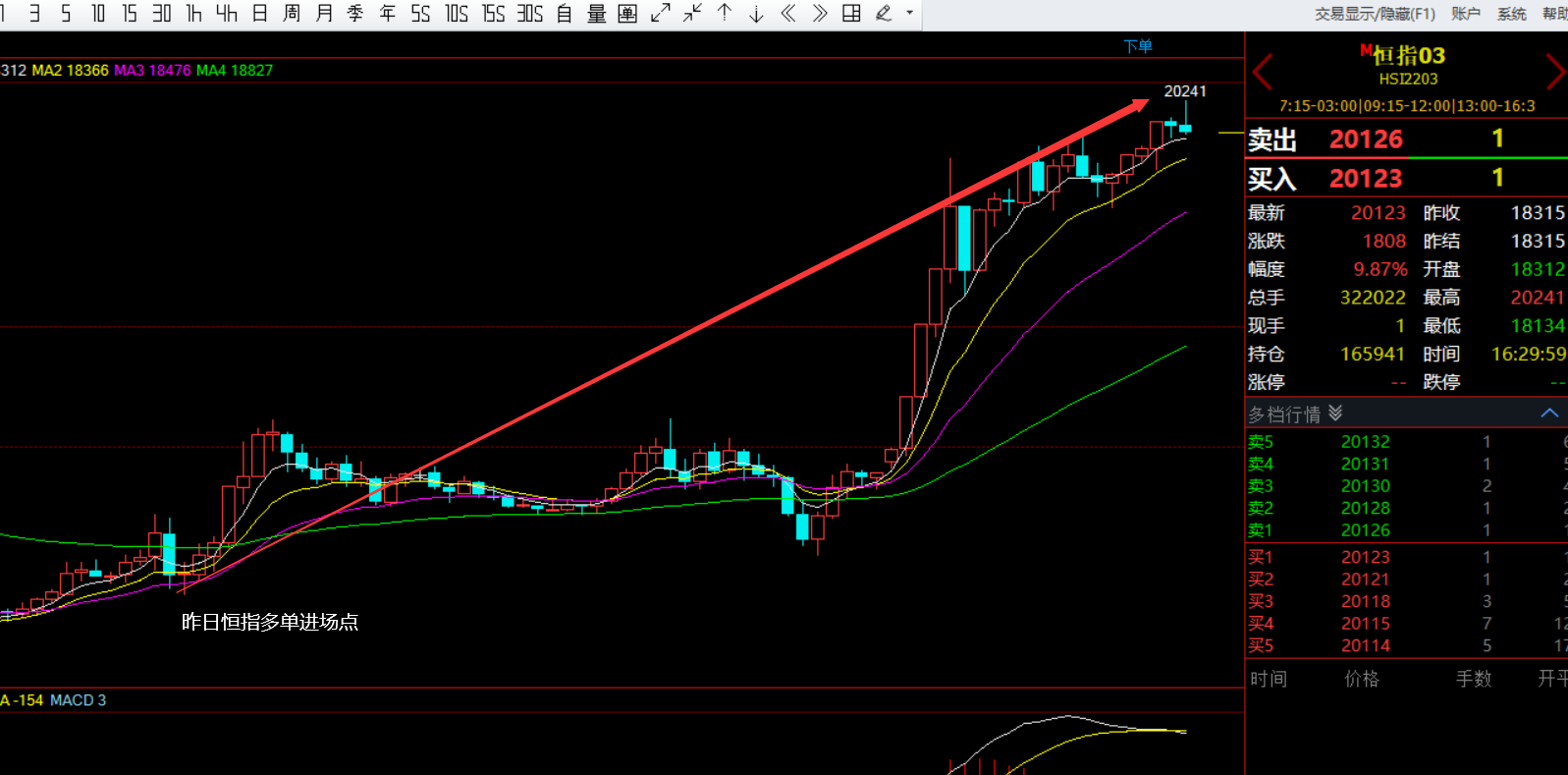This screenshot has height=775, width=1568.
Task: Click the 卖出 sell price row
Action: click(1406, 139)
